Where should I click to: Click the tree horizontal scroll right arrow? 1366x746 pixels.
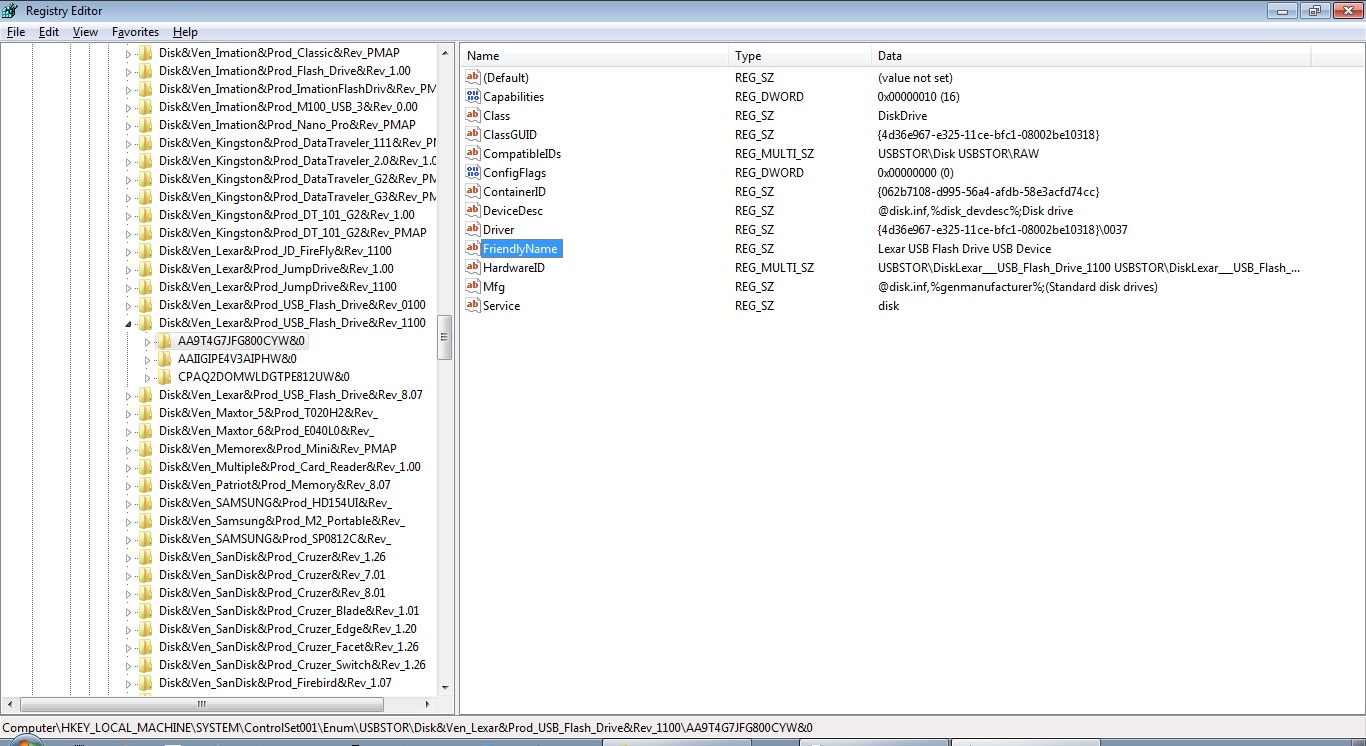point(429,704)
